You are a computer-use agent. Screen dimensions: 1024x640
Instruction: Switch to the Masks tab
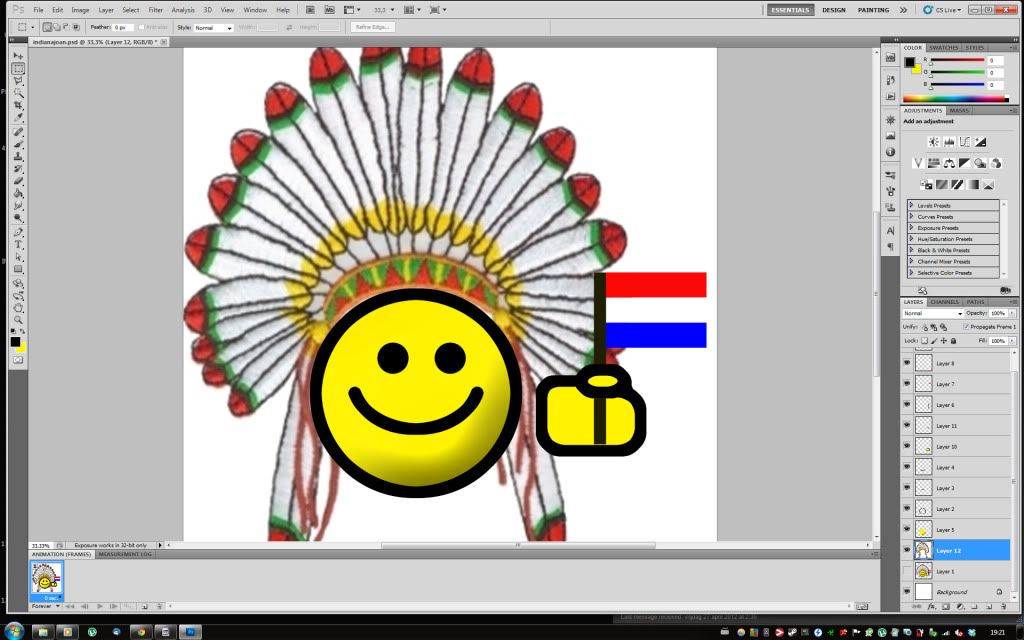tap(959, 110)
